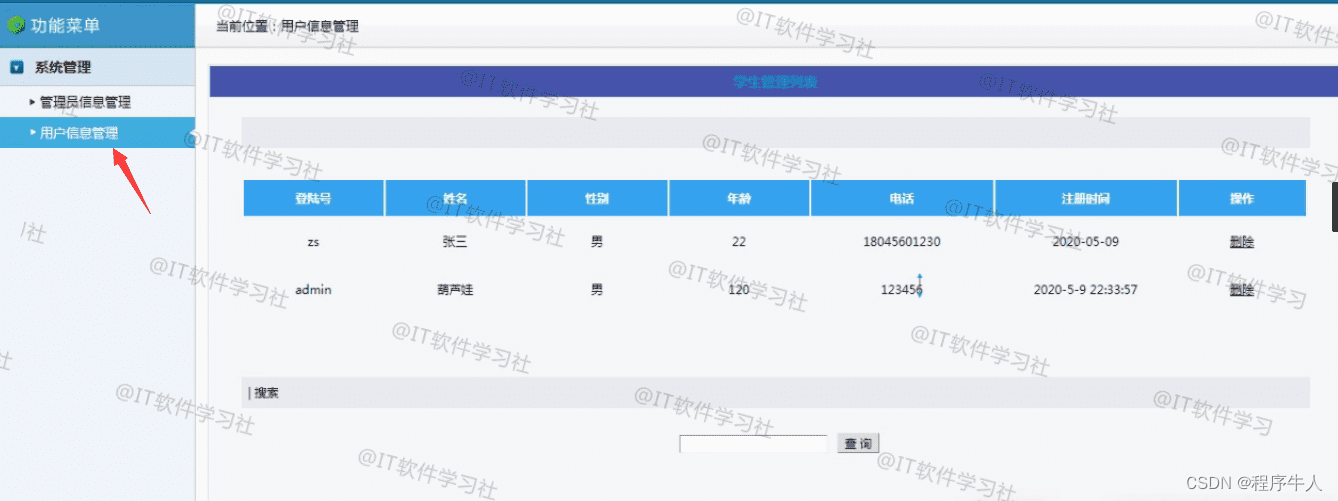The height and width of the screenshot is (501, 1338).
Task: Click the 学生管理列表 title bar
Action: pyautogui.click(x=775, y=82)
